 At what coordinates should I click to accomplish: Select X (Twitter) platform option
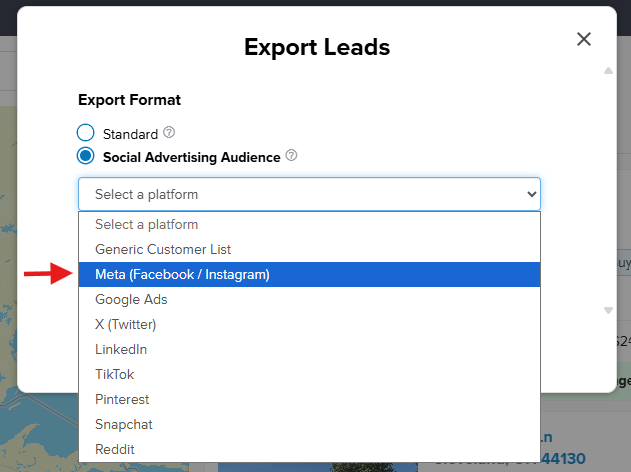coord(125,324)
